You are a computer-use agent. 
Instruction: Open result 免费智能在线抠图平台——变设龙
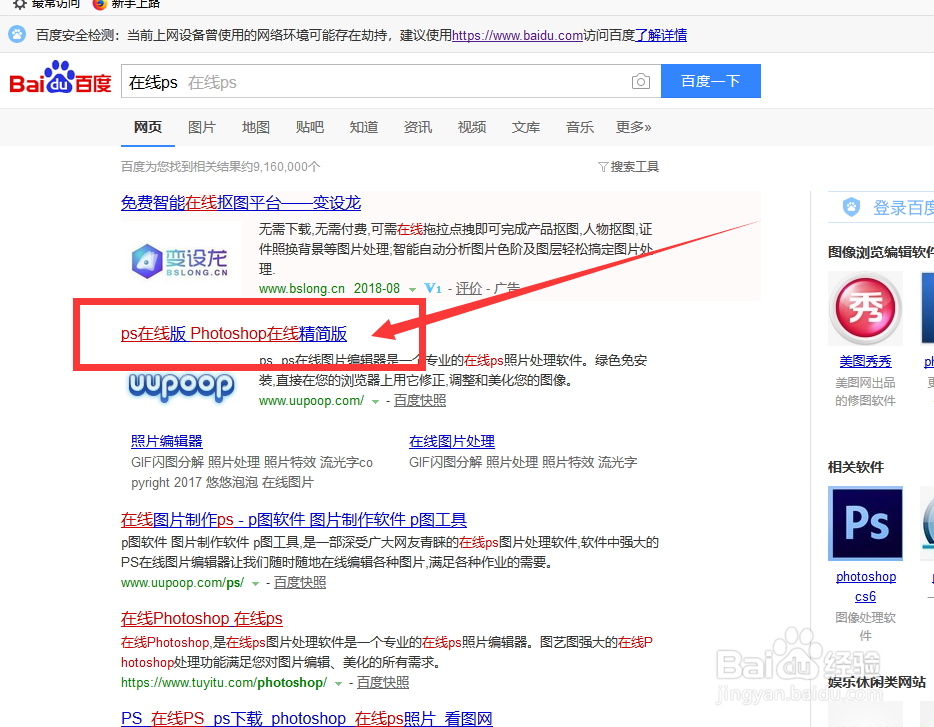coord(241,203)
